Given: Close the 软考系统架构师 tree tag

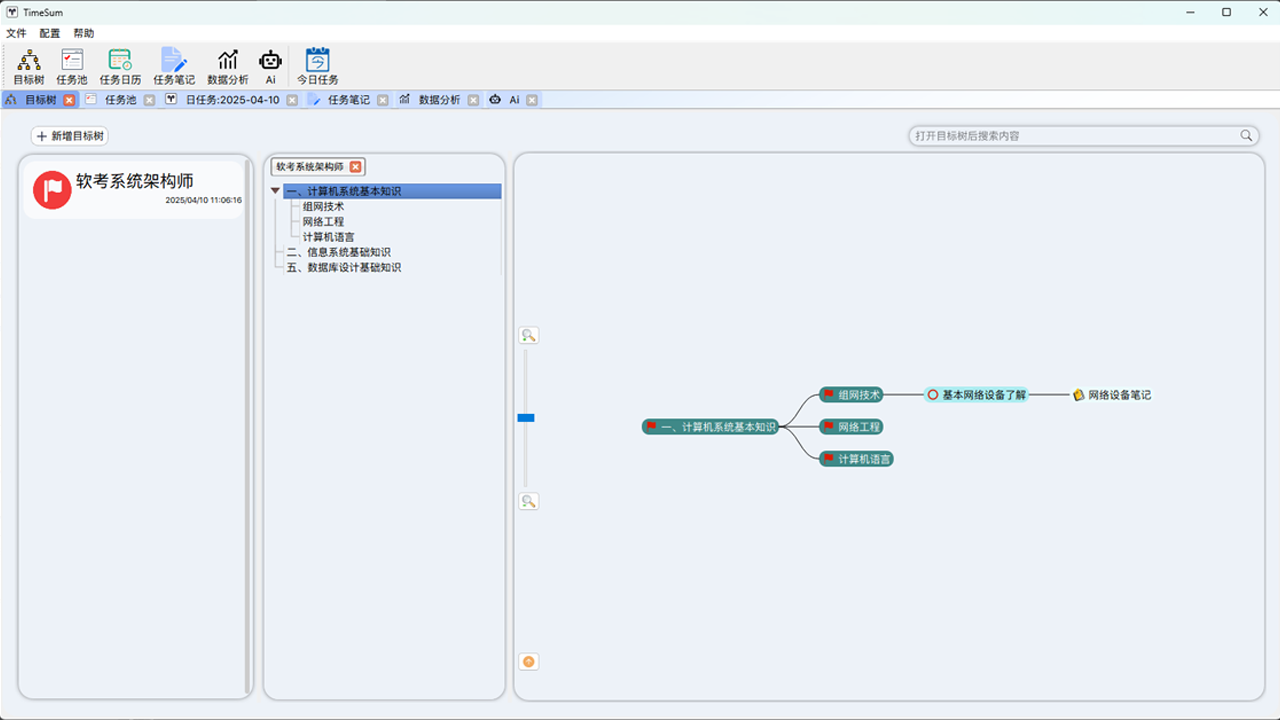Looking at the screenshot, I should click(x=355, y=167).
